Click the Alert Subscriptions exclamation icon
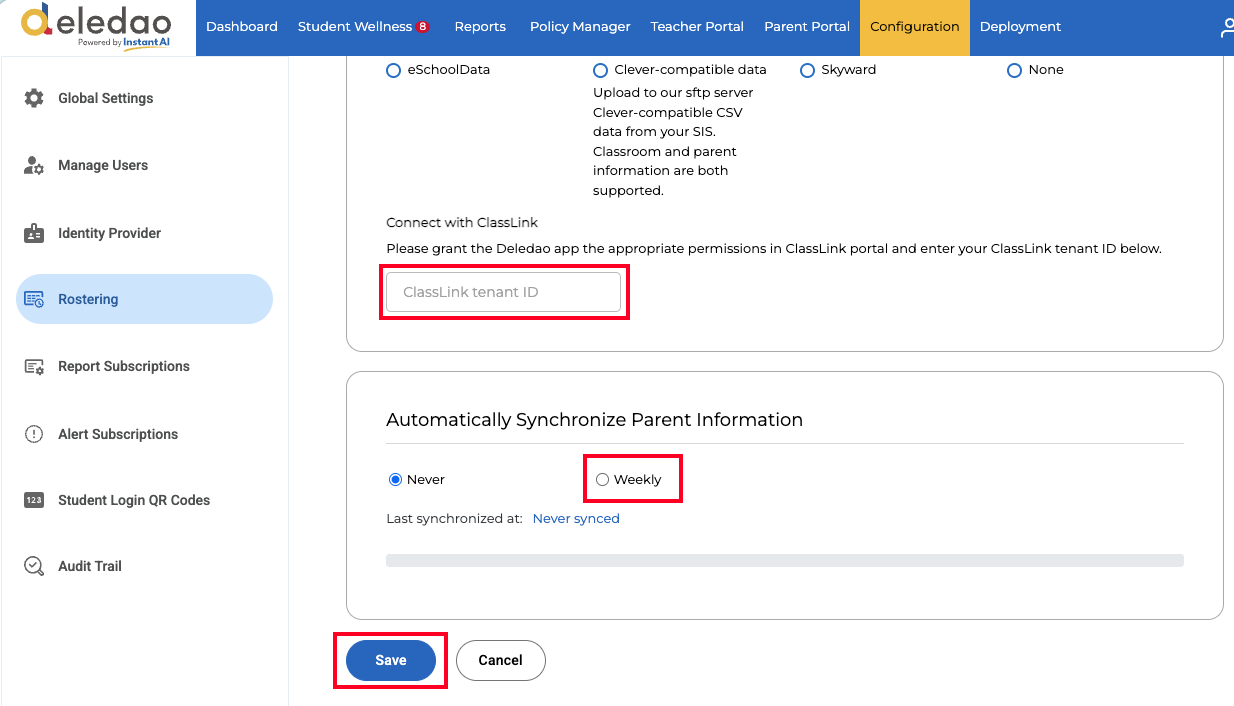Viewport: 1234px width, 706px height. [34, 434]
